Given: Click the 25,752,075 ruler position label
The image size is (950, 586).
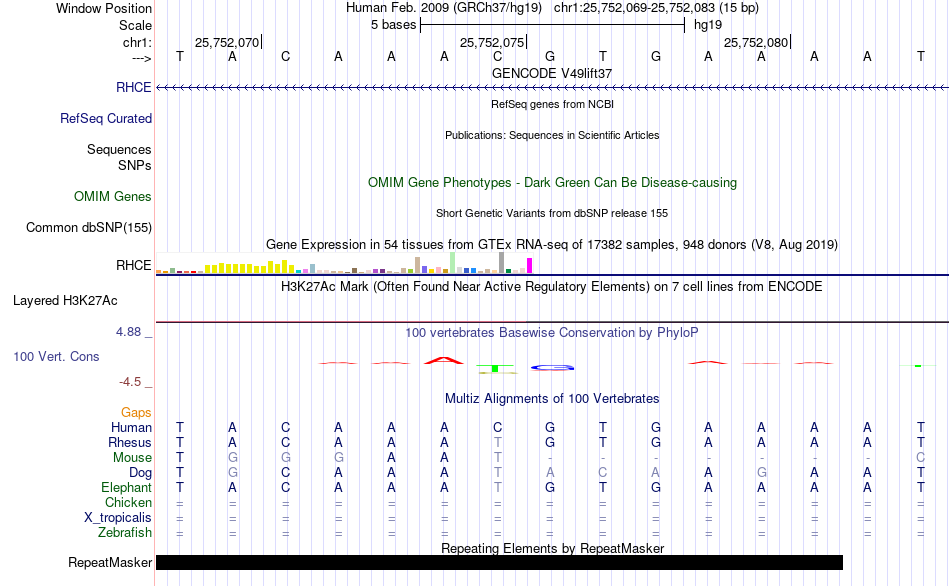Looking at the screenshot, I should coord(491,42).
